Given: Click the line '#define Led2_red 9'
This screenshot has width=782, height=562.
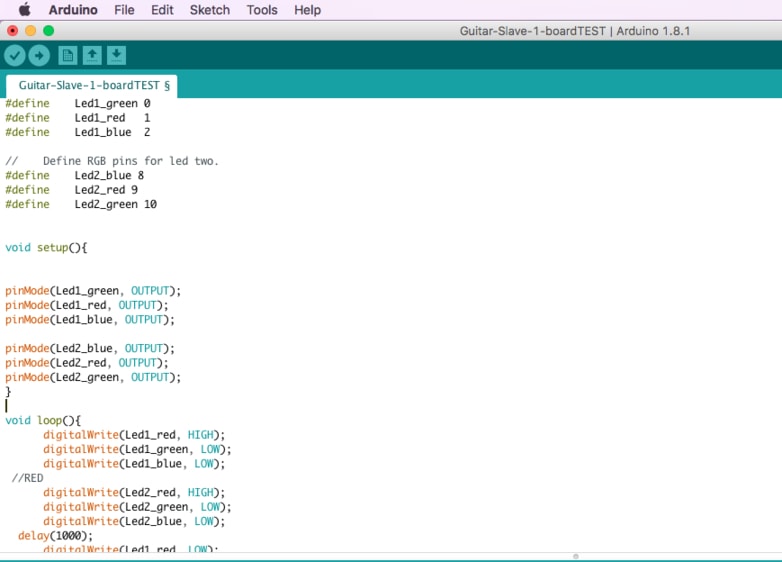Looking at the screenshot, I should [71, 190].
